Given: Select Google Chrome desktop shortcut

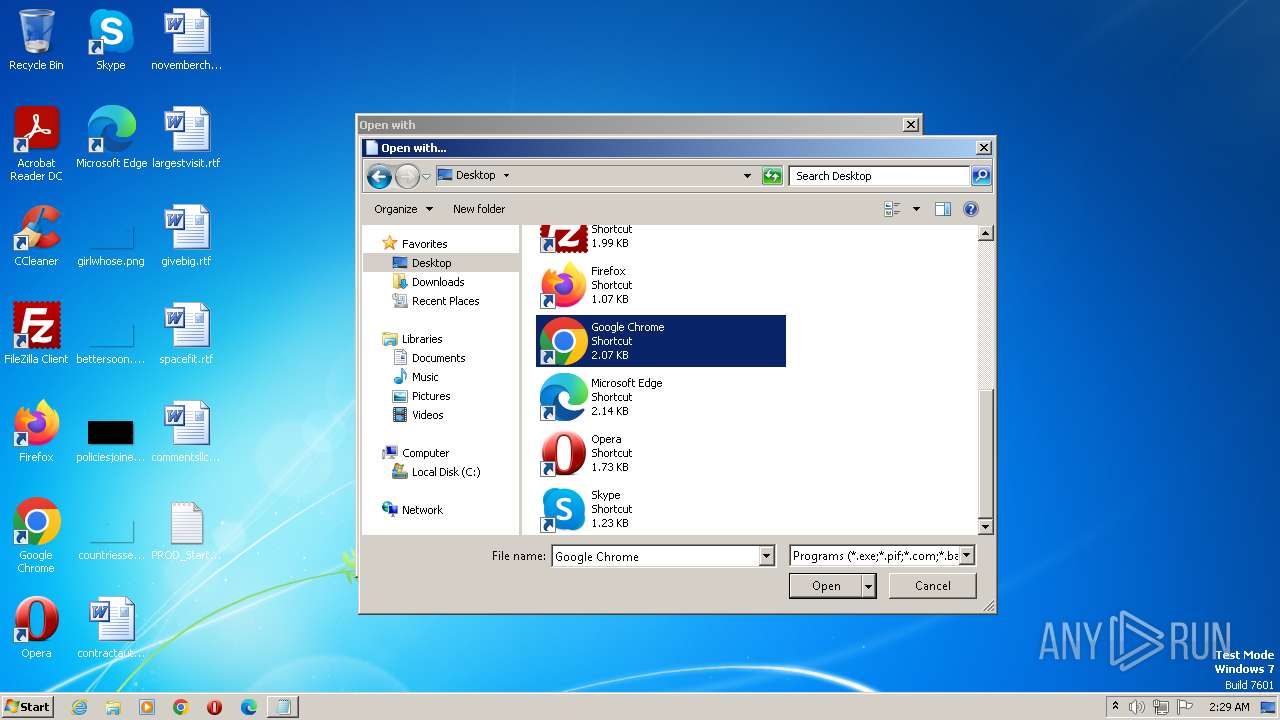Looking at the screenshot, I should click(36, 536).
